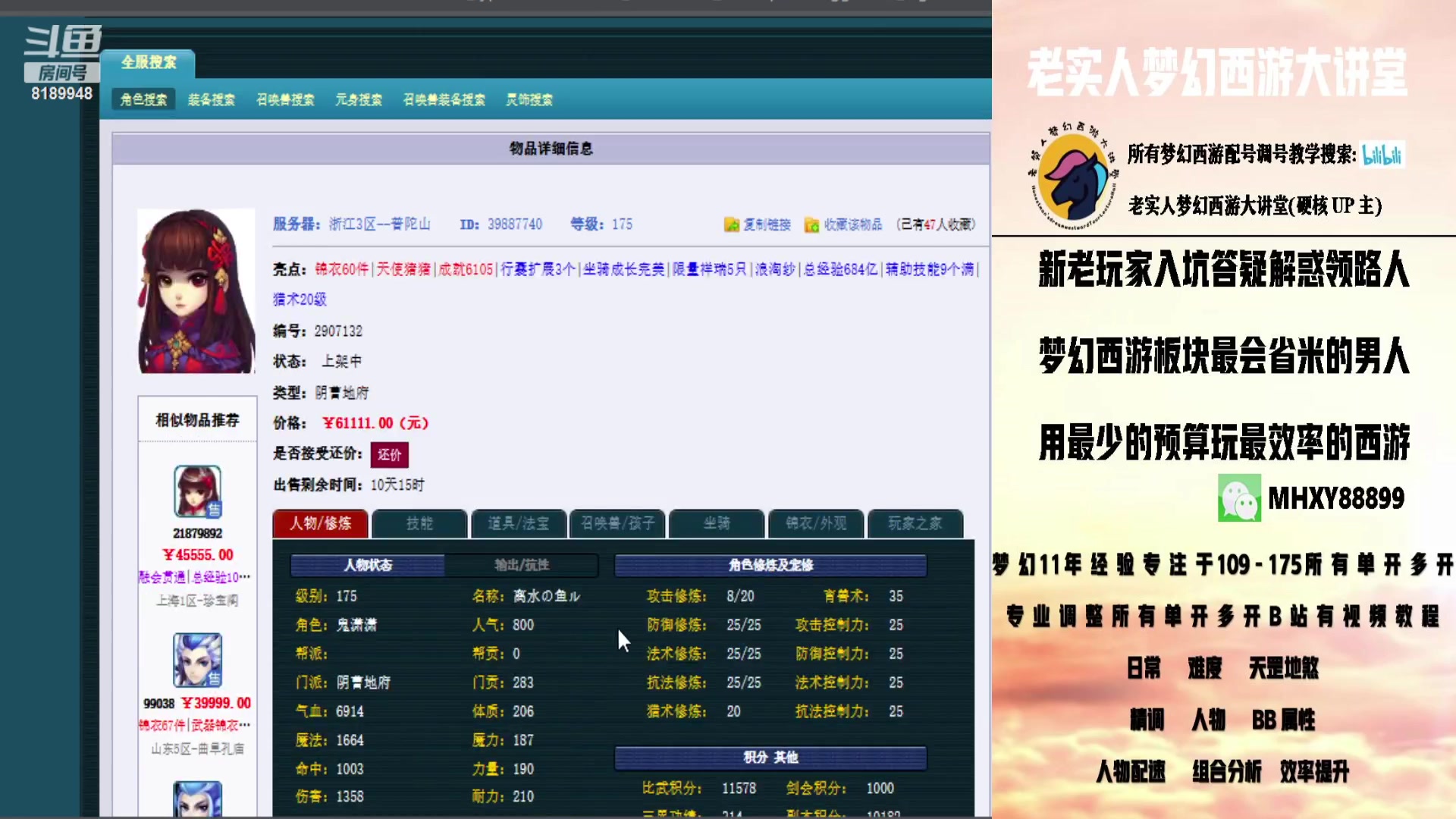Click the 复制链接 folder icon
The width and height of the screenshot is (1456, 819).
click(x=732, y=224)
